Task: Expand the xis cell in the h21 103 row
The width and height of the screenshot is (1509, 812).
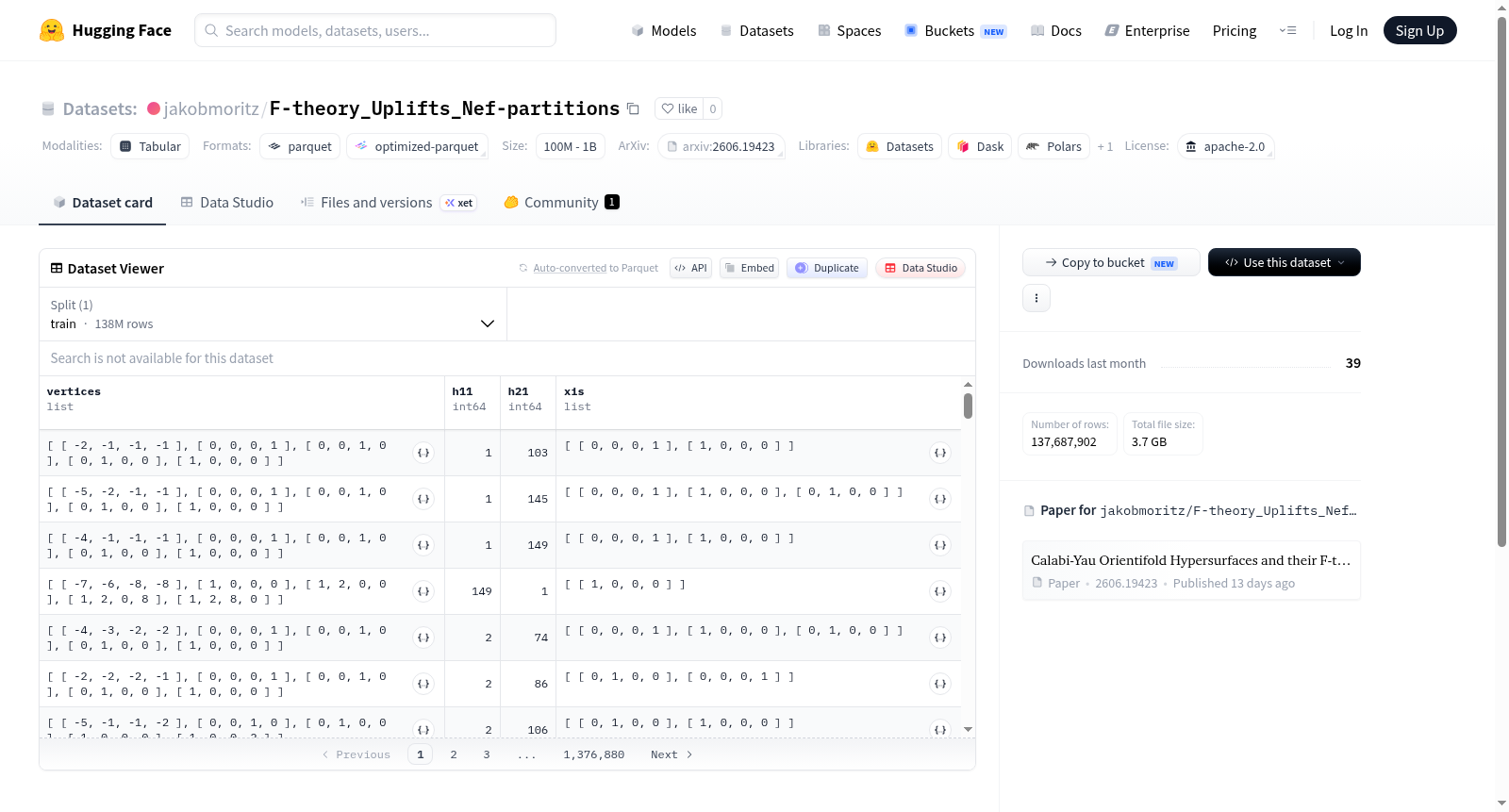Action: [x=940, y=453]
